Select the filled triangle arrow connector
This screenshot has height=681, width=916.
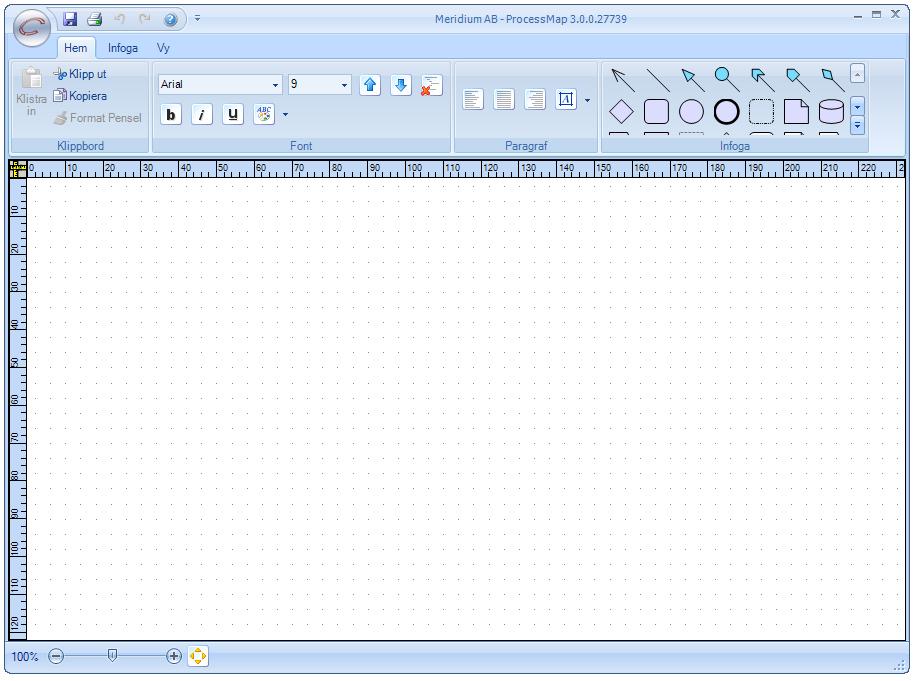[x=693, y=80]
